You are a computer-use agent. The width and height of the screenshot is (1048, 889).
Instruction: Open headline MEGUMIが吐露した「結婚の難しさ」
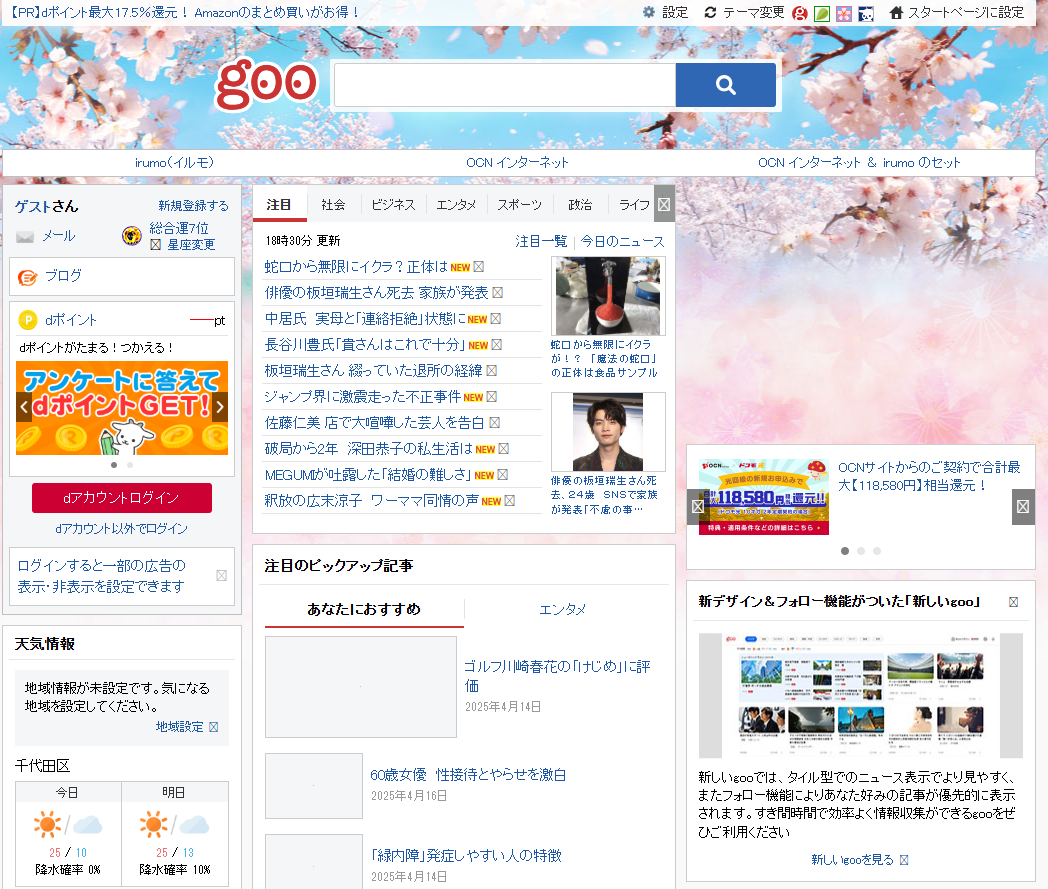[x=368, y=475]
